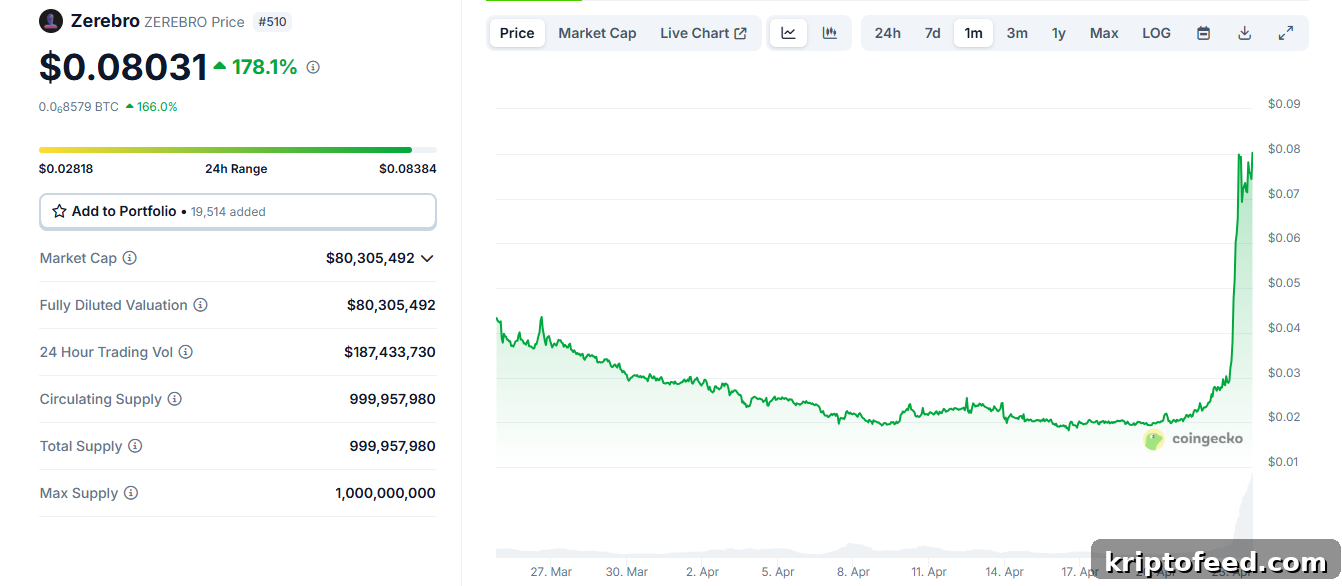The height and width of the screenshot is (586, 1342).
Task: Set chart range to 7d
Action: click(932, 33)
